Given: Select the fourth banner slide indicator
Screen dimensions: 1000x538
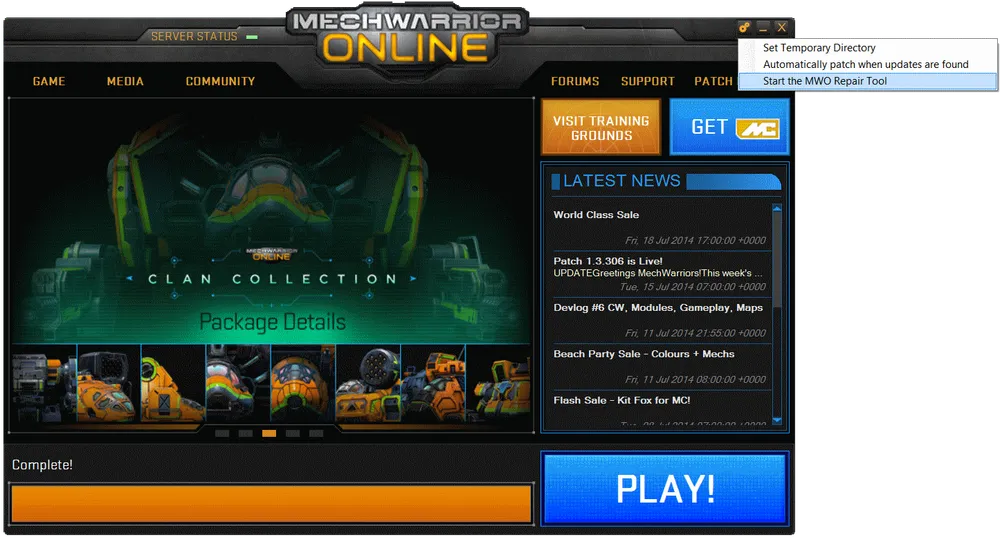Looking at the screenshot, I should click(x=293, y=433).
